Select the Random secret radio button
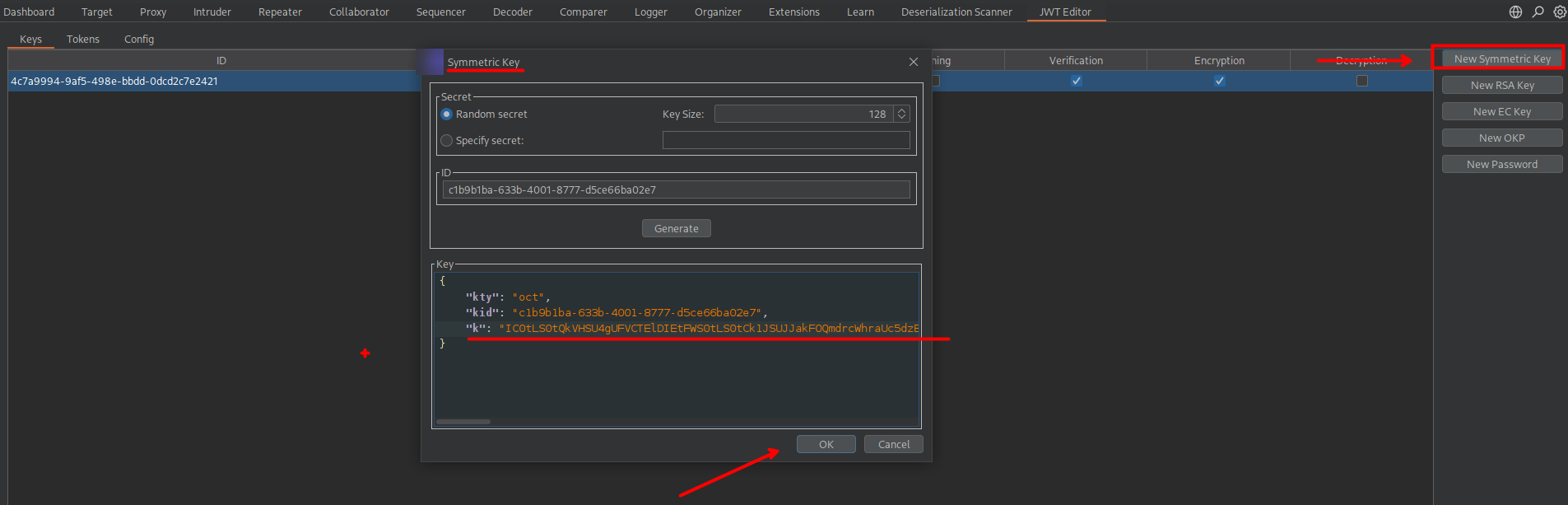This screenshot has width=1568, height=505. point(447,115)
